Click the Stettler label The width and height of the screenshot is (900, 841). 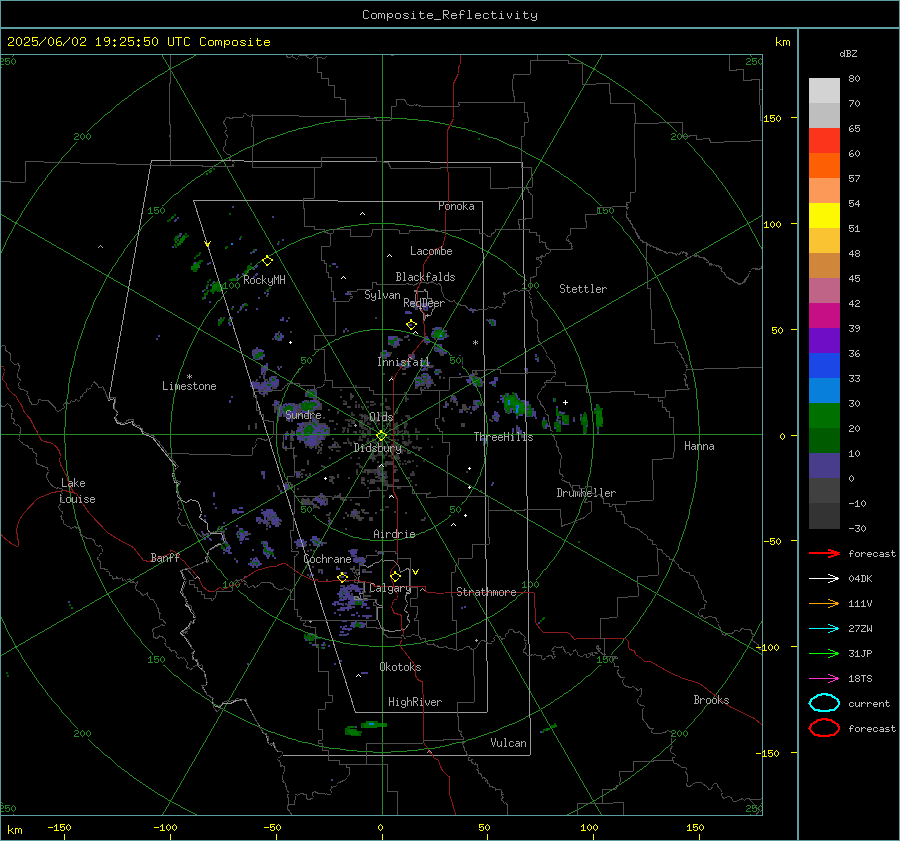pos(583,289)
